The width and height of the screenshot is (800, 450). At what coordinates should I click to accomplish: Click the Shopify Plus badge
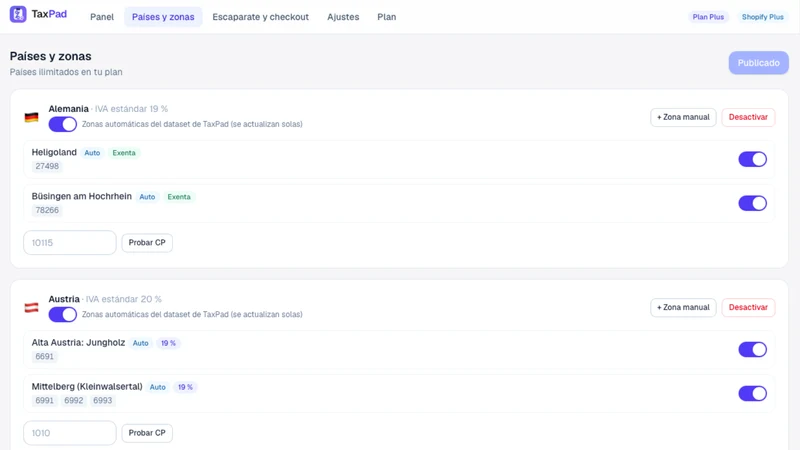tap(763, 17)
